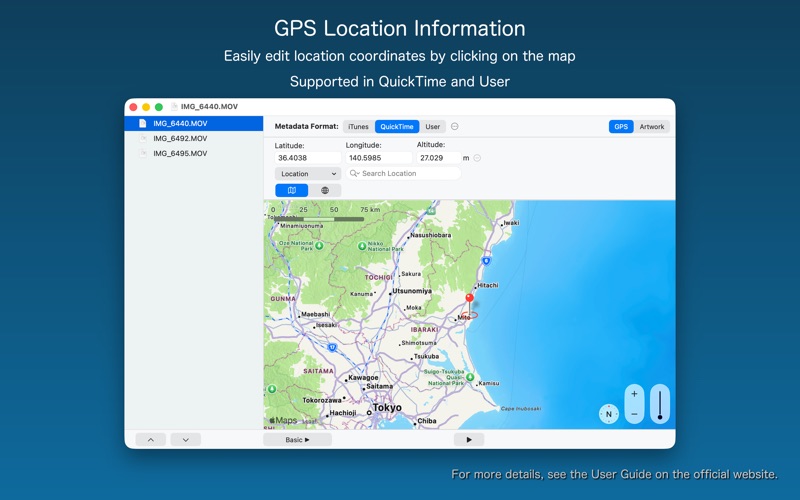This screenshot has height=500, width=800.
Task: Click the Nasushiobara city label
Action: pyautogui.click(x=431, y=235)
